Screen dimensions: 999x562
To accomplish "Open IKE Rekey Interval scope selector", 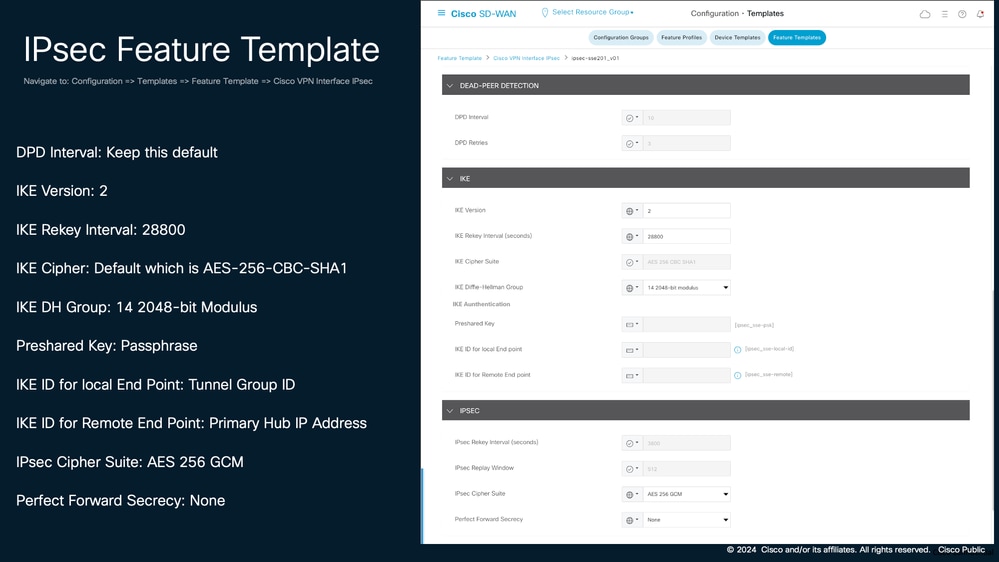I will point(632,236).
